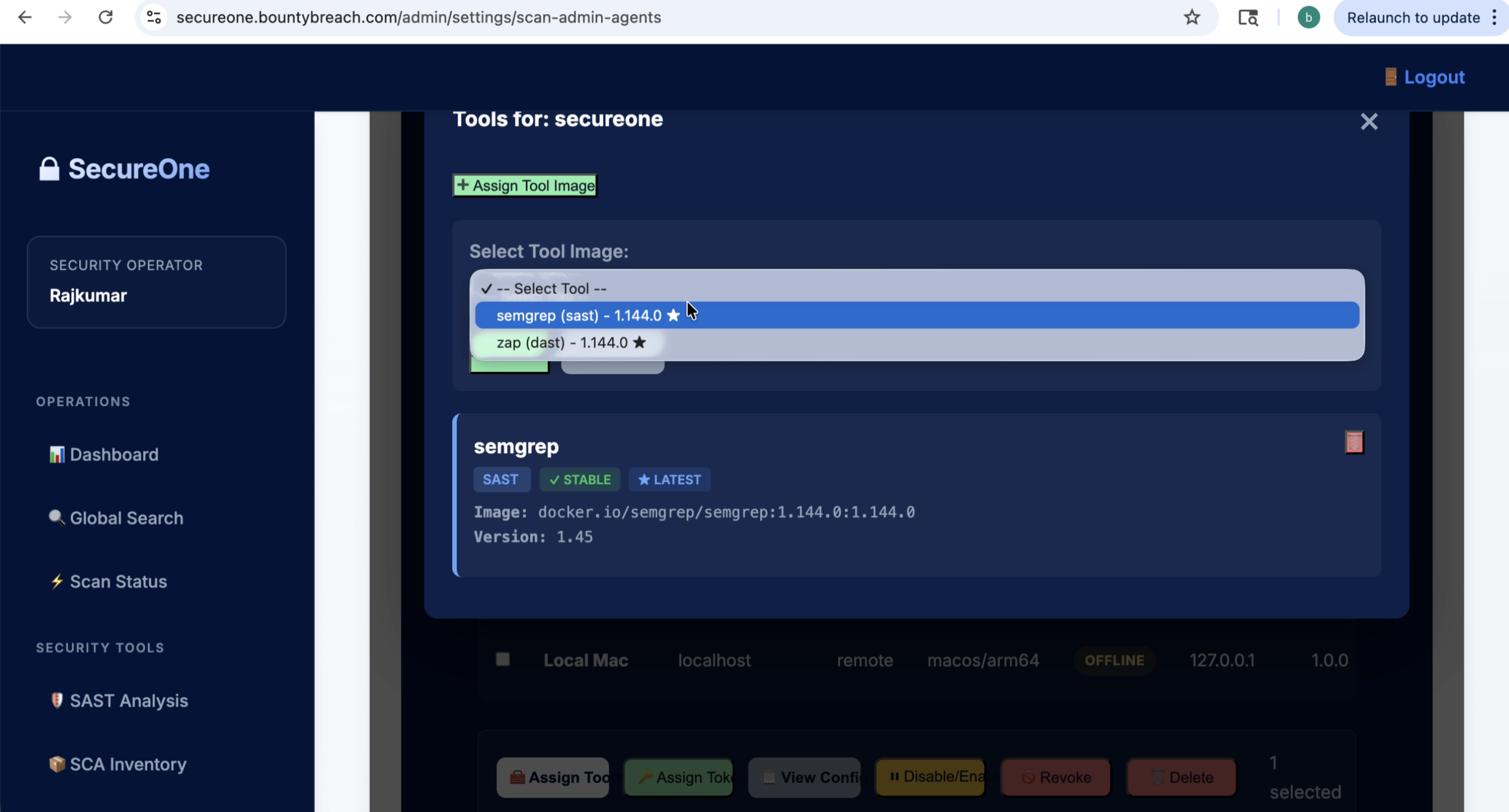The width and height of the screenshot is (1509, 812).
Task: Open Global Search from sidebar
Action: point(116,518)
